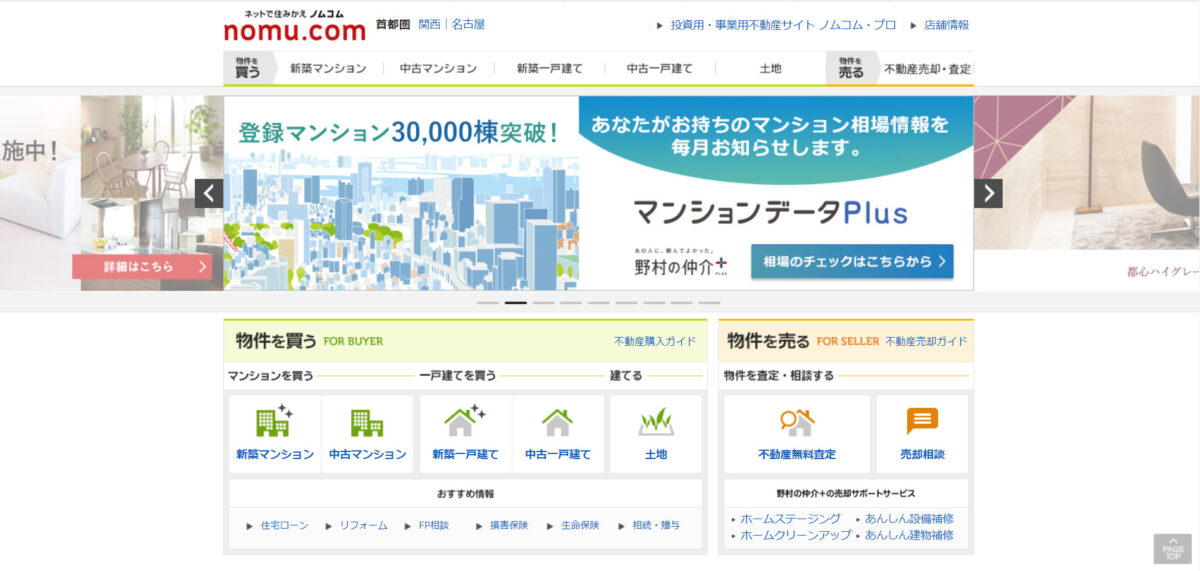
Task: Select the active second carousel indicator dash
Action: tap(516, 302)
